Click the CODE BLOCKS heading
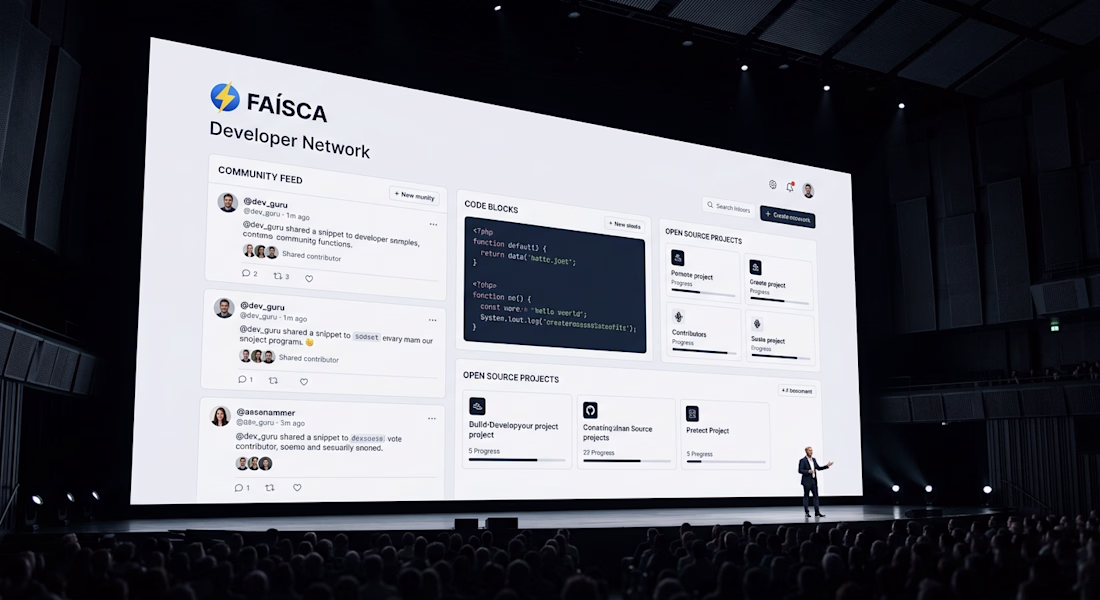This screenshot has width=1100, height=600. (491, 207)
